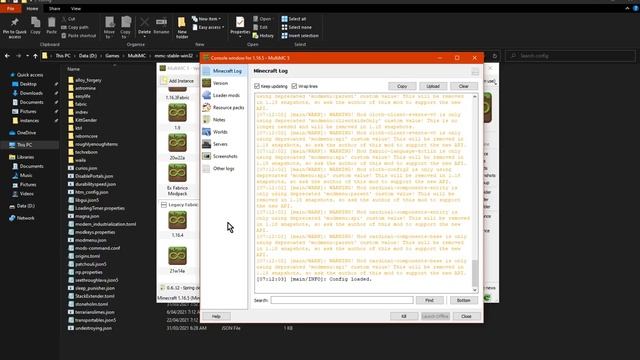
Task: Click Add Instance in MultiMC window
Action: 178,81
